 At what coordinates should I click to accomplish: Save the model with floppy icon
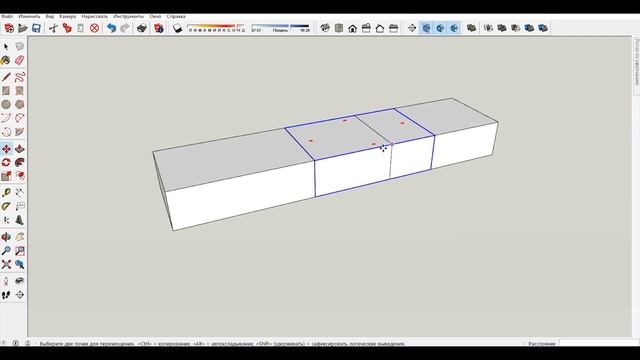click(36, 28)
